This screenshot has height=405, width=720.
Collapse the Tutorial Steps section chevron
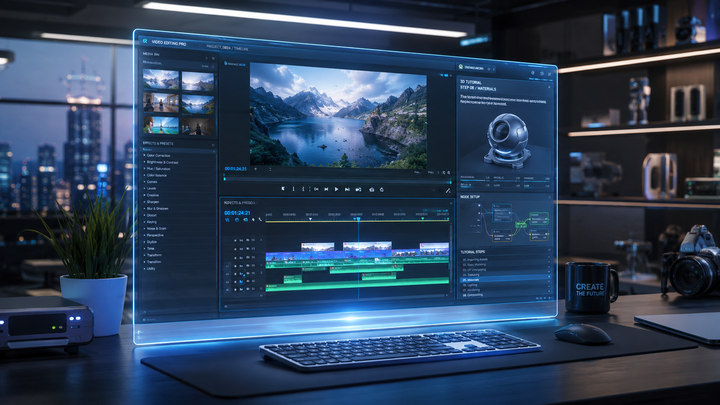click(549, 251)
